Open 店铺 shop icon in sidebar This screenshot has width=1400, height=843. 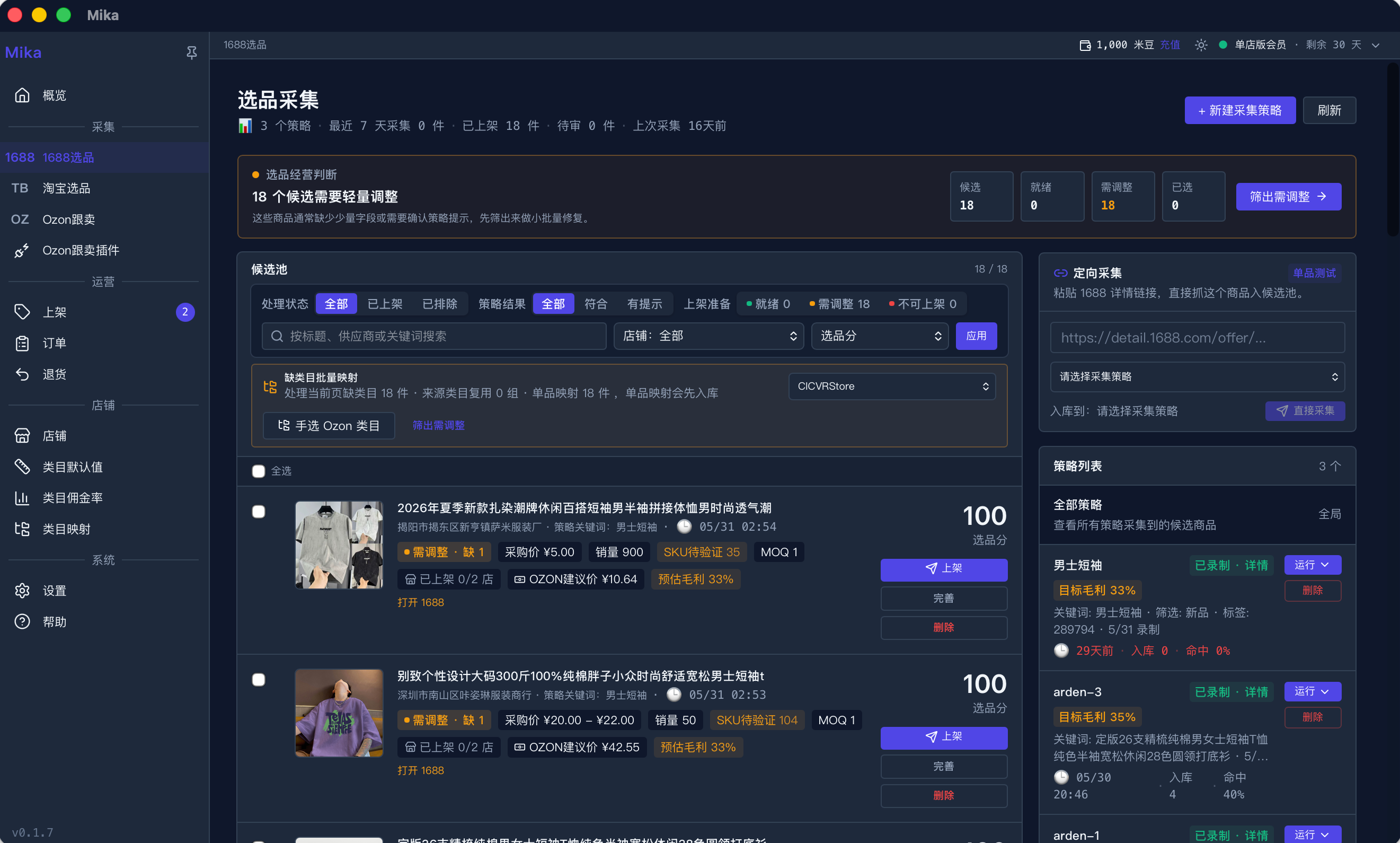coord(22,436)
